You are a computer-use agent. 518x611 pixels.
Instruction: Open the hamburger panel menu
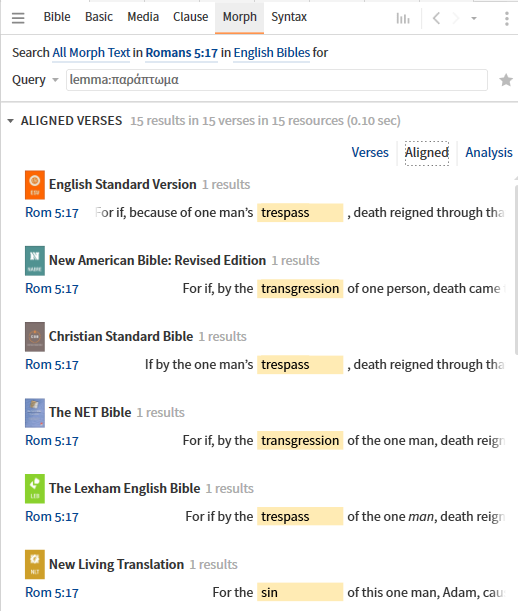tap(18, 18)
